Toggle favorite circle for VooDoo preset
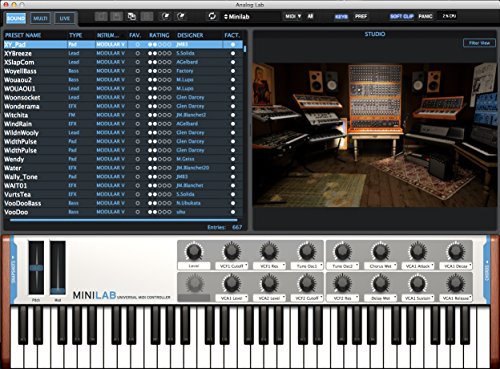Screen dimensions: 500x369 tap(138, 212)
